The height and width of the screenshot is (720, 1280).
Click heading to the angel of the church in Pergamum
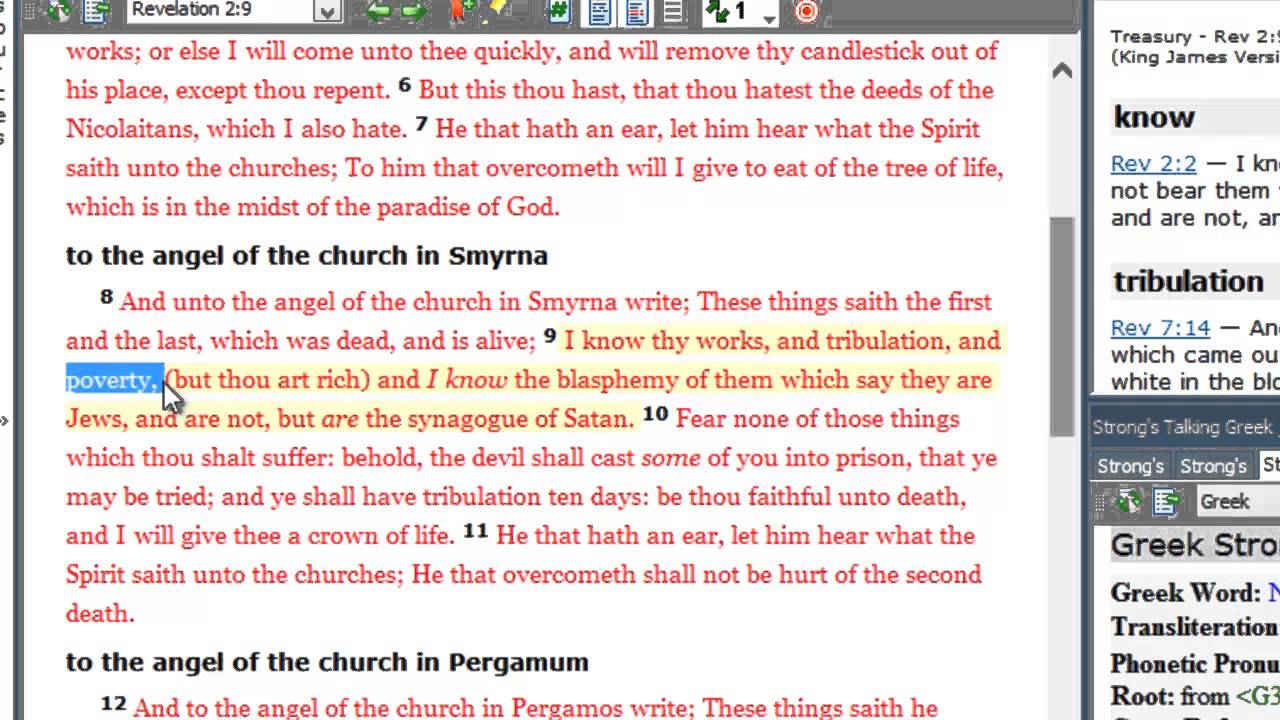327,662
